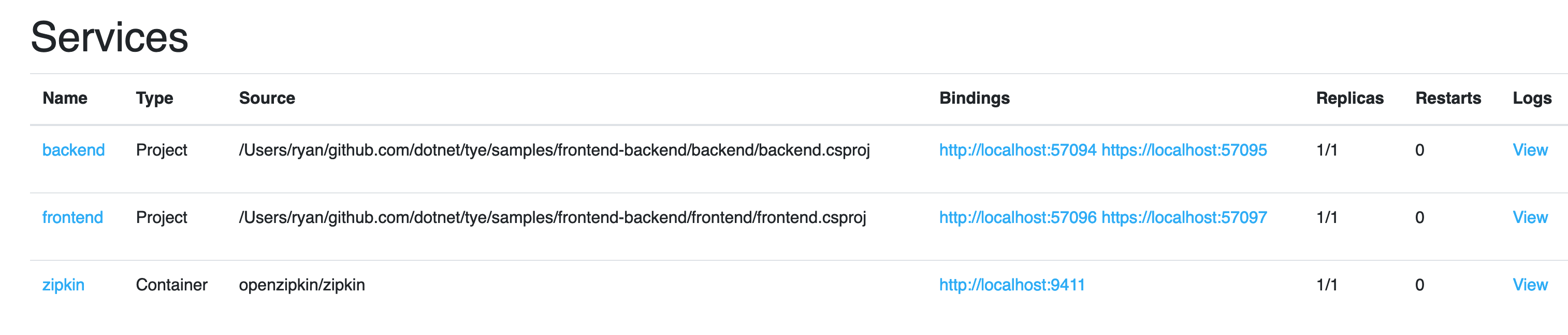Click the Replicas column header
Viewport: 1568px width, 335px height.
[1349, 99]
